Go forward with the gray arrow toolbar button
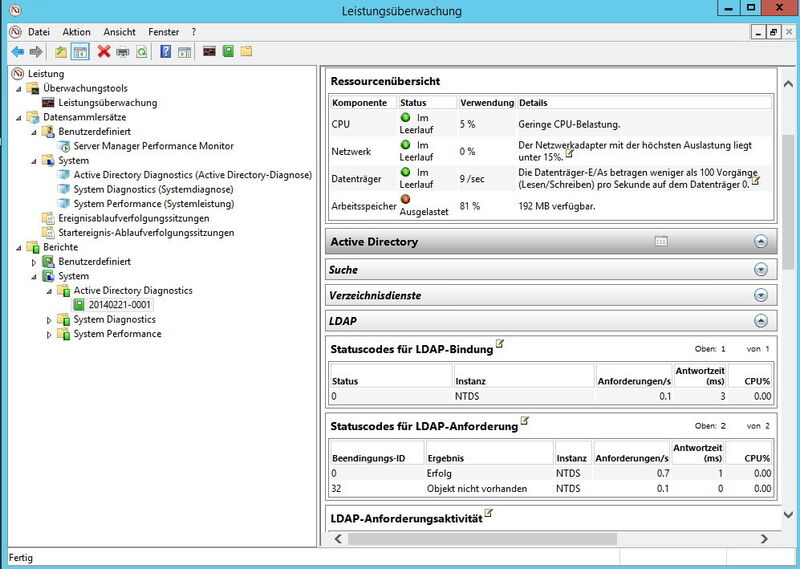The image size is (800, 569). point(36,52)
